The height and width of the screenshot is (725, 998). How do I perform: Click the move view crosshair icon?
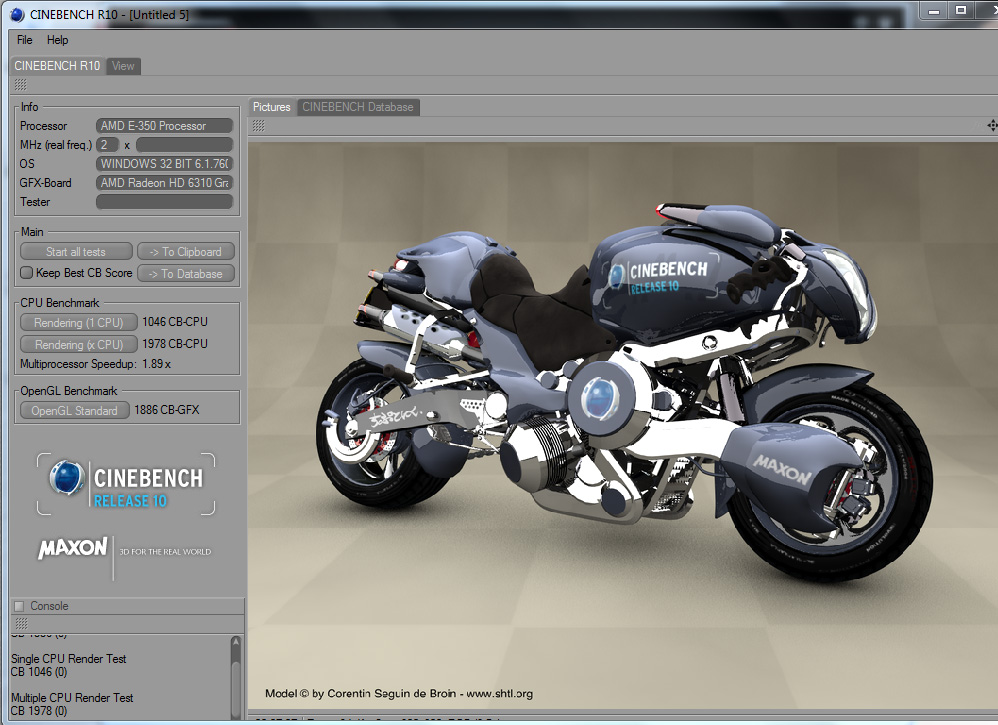[x=992, y=125]
